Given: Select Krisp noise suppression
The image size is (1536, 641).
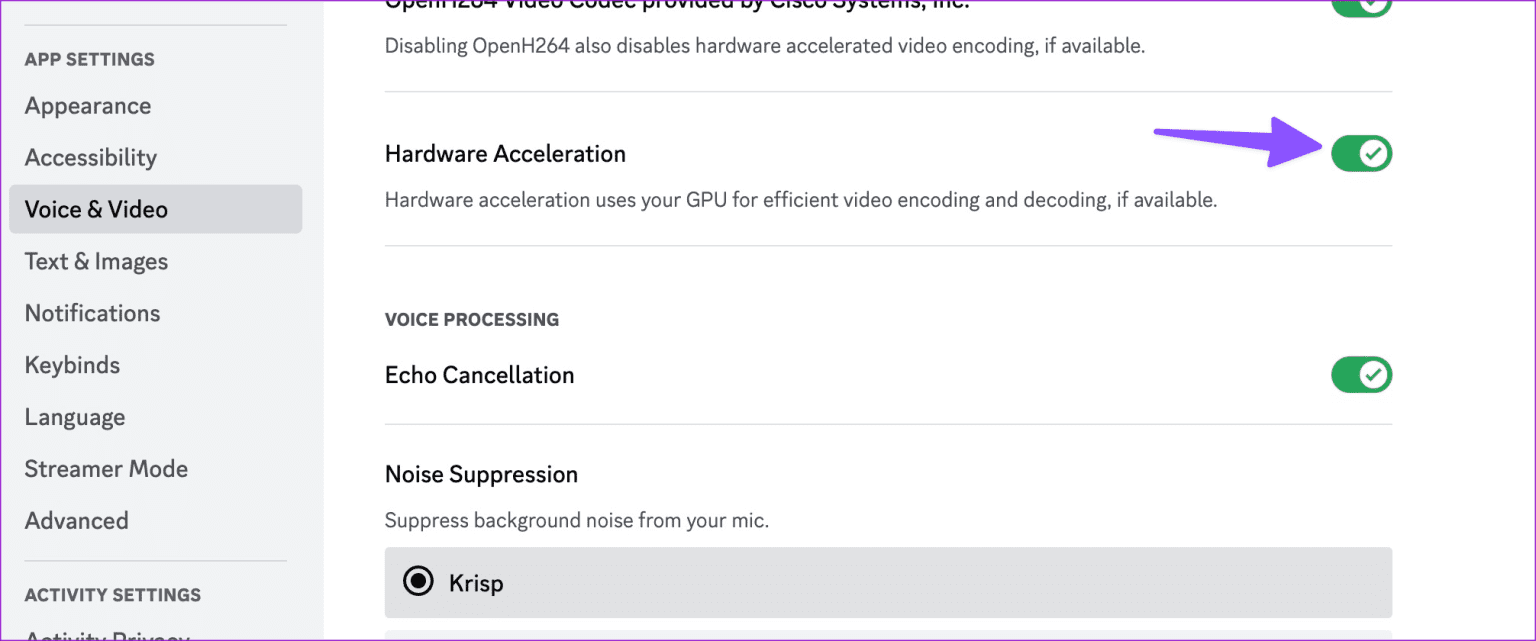Looking at the screenshot, I should tap(418, 582).
